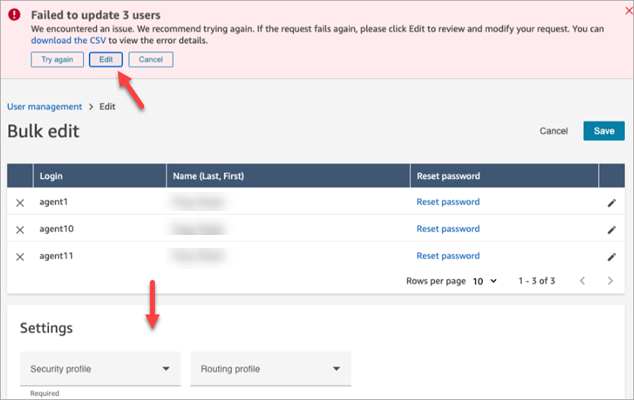Expand the Routing profile dropdown
Image resolution: width=634 pixels, height=400 pixels.
[x=270, y=369]
